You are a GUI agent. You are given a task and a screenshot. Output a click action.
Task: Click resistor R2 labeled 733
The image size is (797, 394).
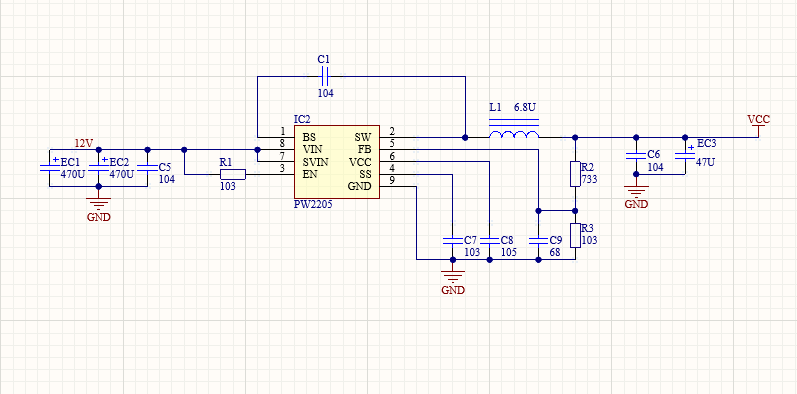[x=575, y=174]
